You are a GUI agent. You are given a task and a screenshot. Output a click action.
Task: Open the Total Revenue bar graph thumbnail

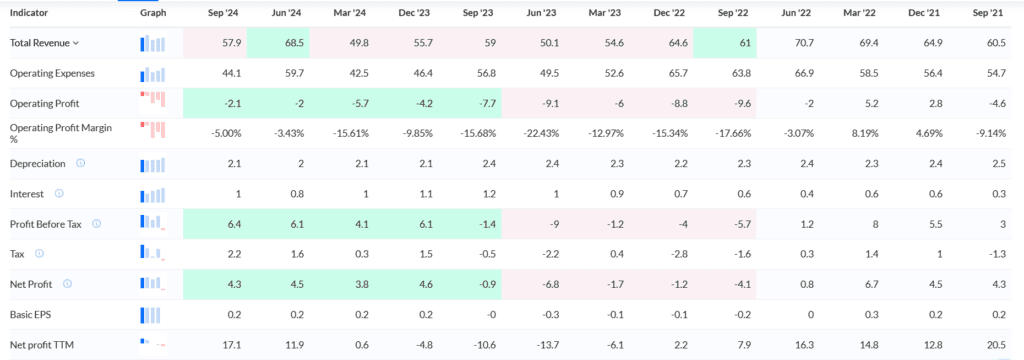click(x=153, y=43)
